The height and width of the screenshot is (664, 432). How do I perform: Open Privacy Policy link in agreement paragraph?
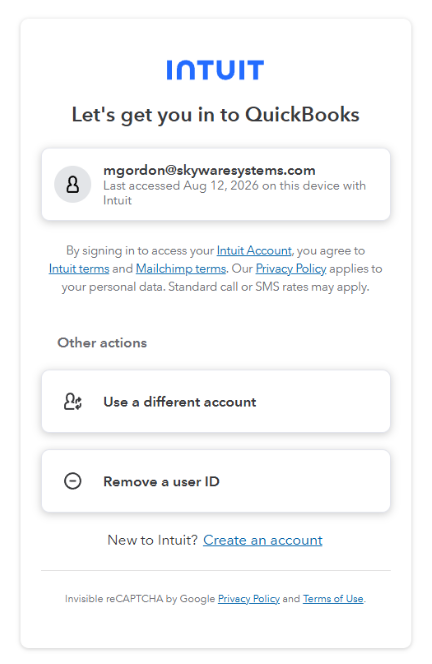pos(291,269)
